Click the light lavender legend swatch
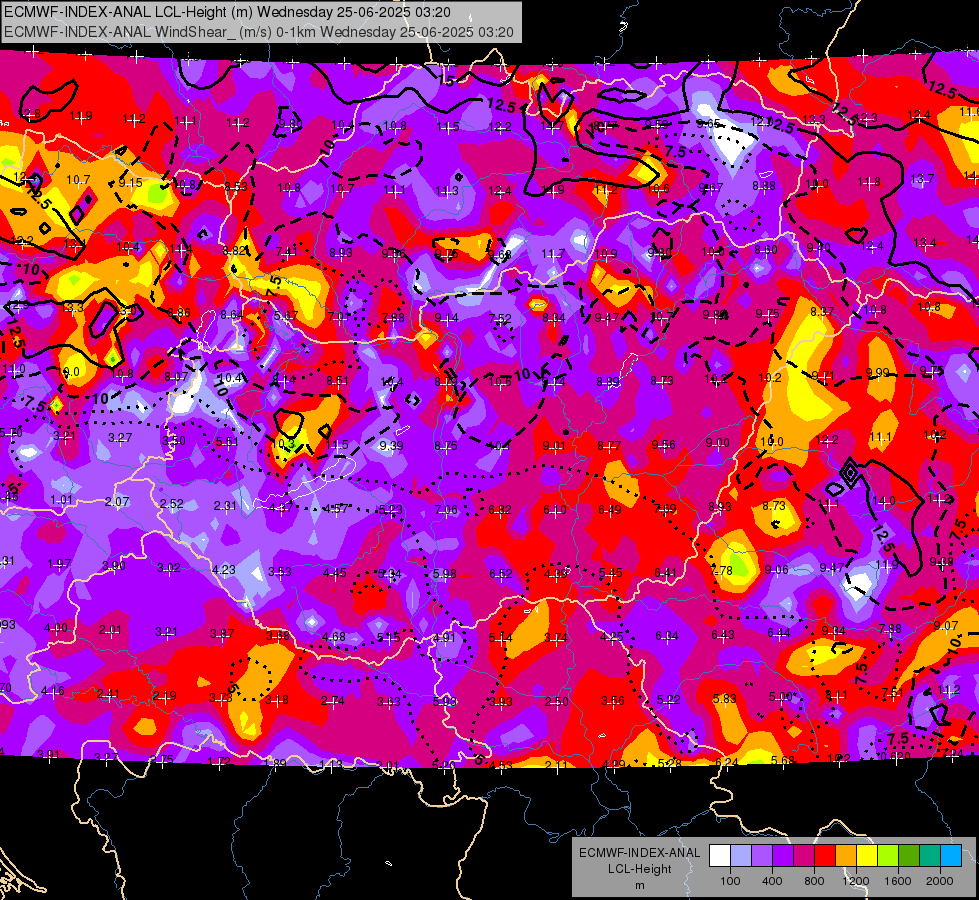 click(741, 856)
